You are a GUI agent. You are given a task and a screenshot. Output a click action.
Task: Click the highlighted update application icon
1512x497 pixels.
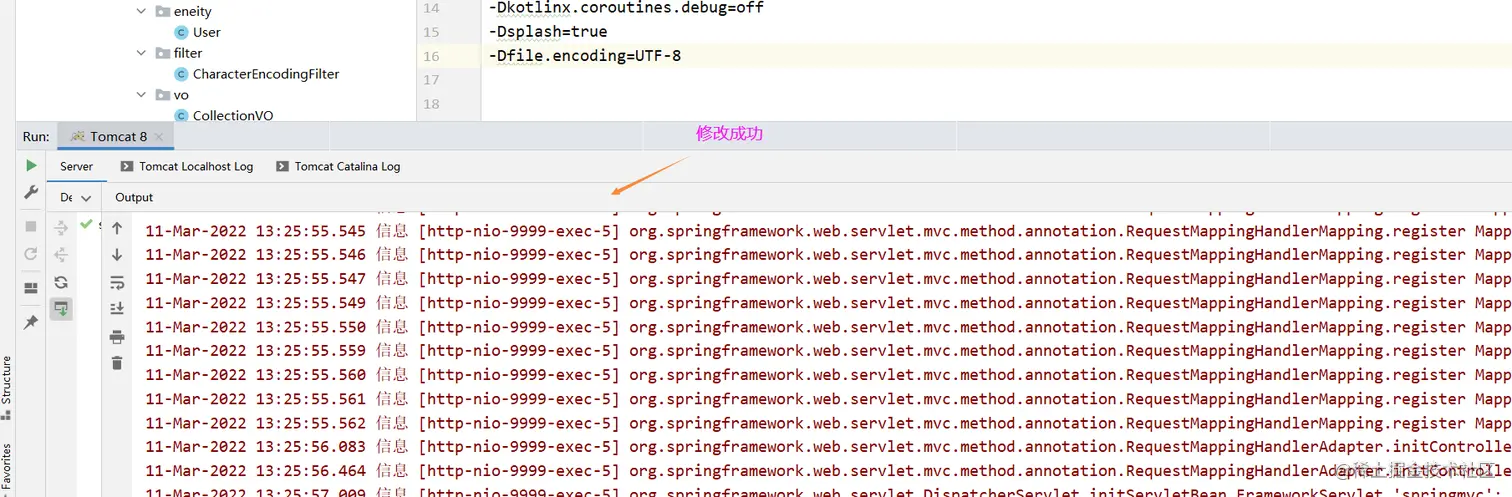point(61,309)
